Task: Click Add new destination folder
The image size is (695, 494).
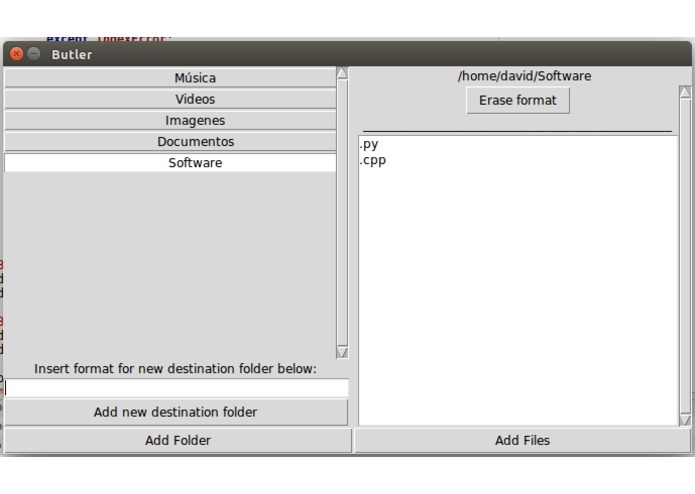Action: 176,412
